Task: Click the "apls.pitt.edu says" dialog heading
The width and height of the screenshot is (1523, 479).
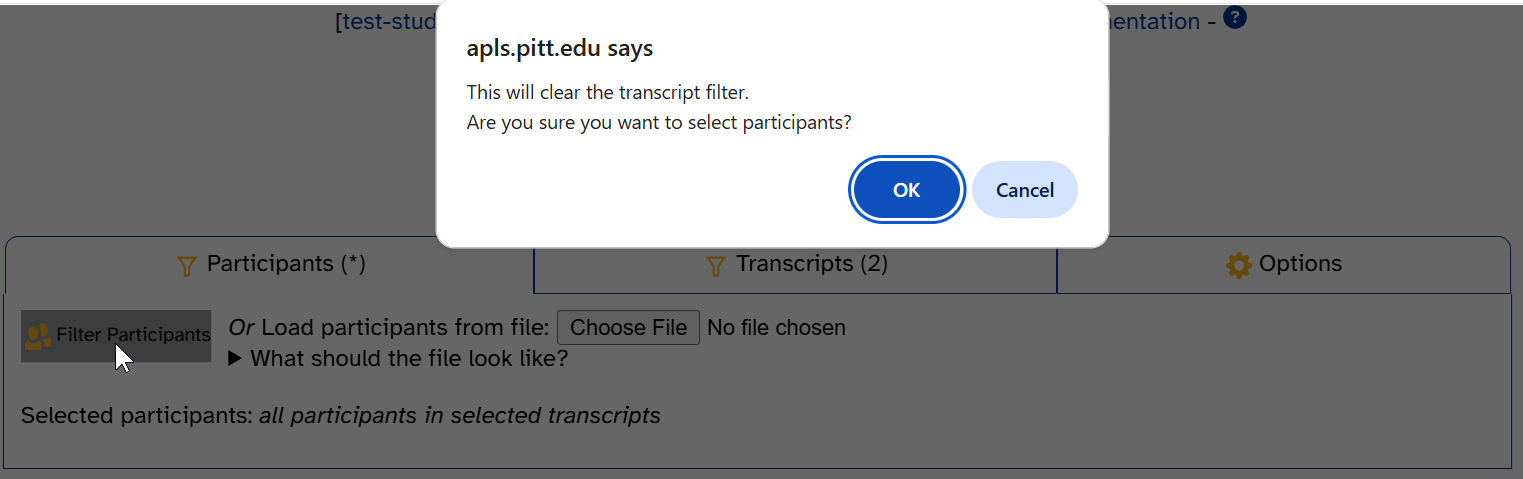Action: [560, 49]
